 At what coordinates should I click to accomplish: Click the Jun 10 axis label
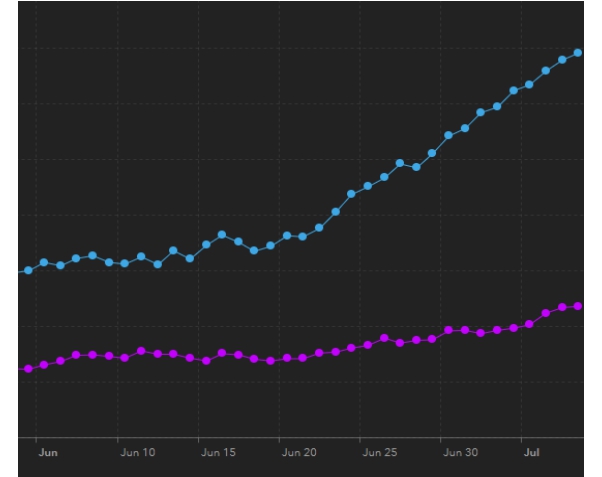click(x=138, y=453)
